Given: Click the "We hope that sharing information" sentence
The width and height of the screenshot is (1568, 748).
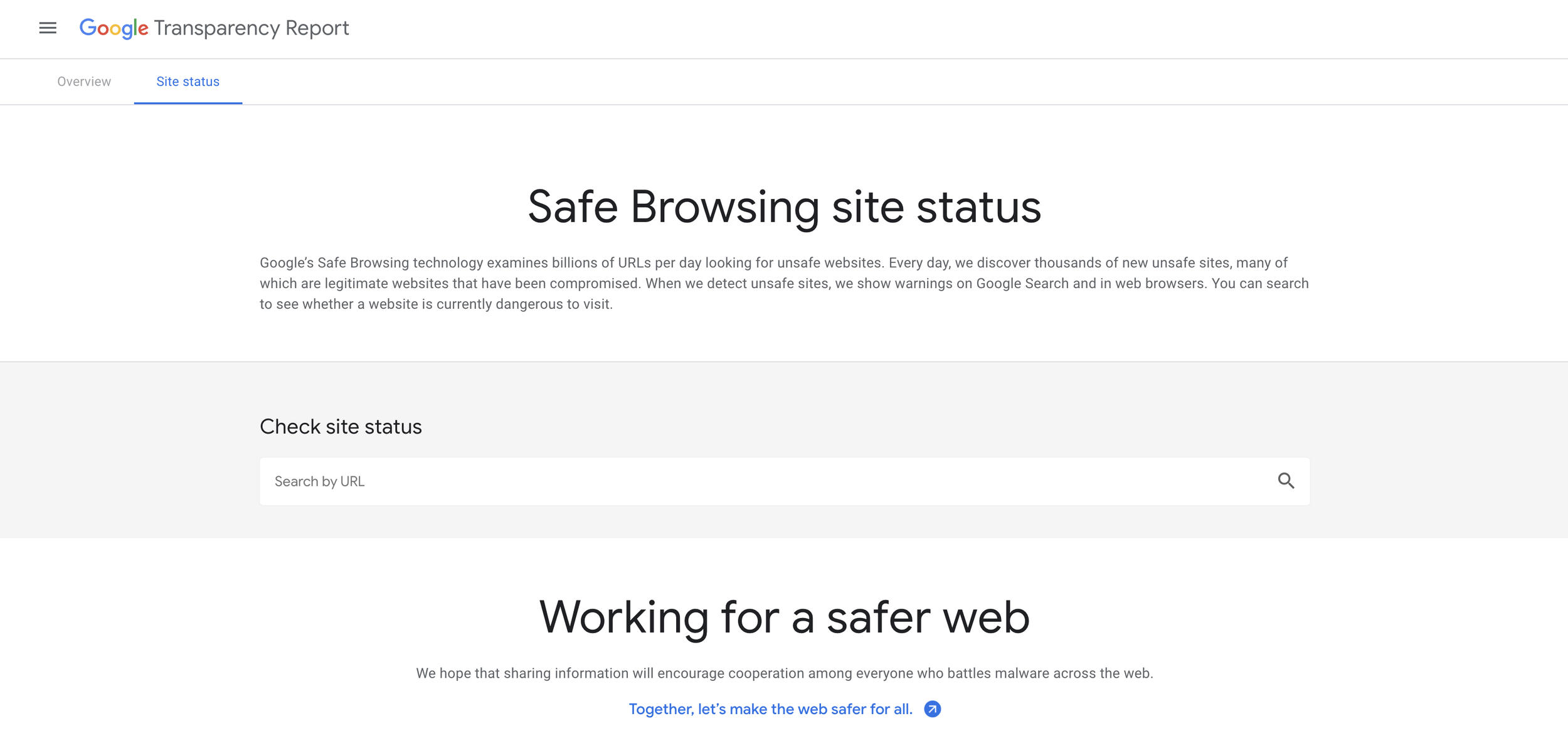Looking at the screenshot, I should [784, 673].
